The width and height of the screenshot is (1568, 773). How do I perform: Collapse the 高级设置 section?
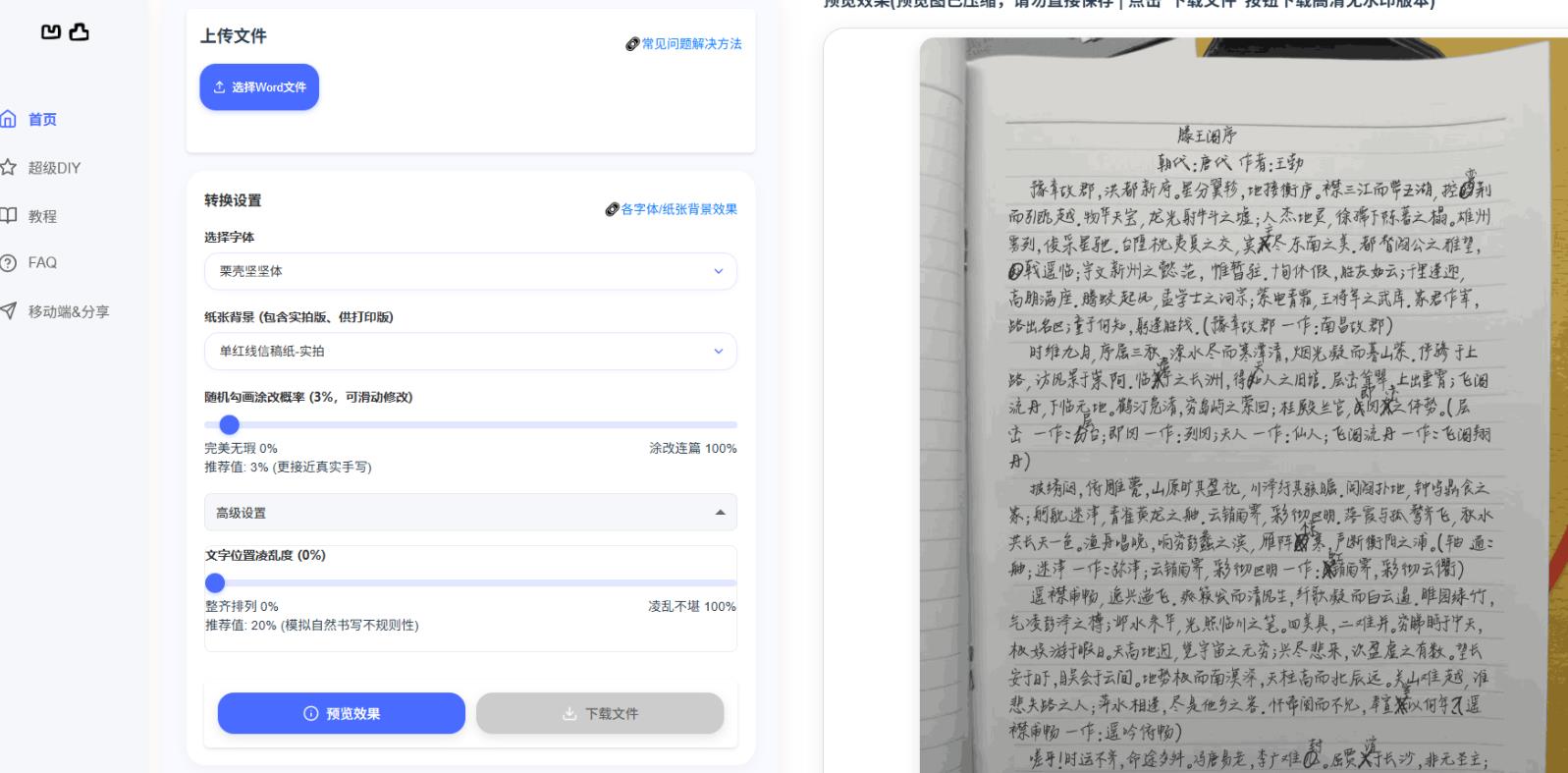pos(470,513)
